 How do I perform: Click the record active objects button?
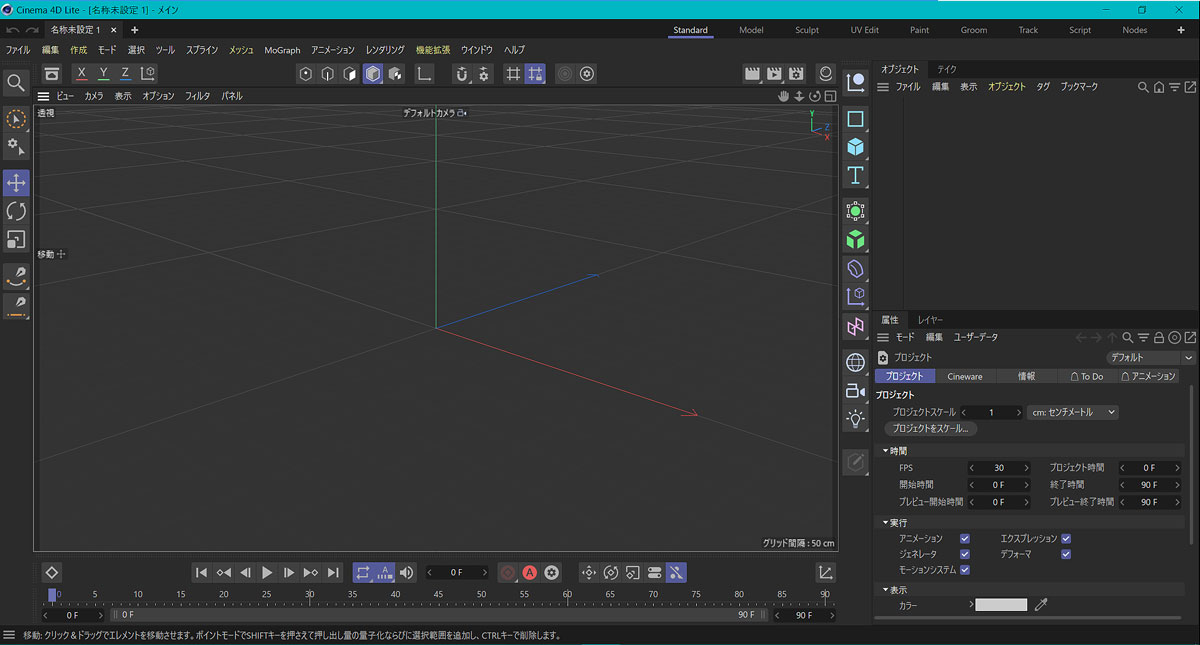[508, 572]
